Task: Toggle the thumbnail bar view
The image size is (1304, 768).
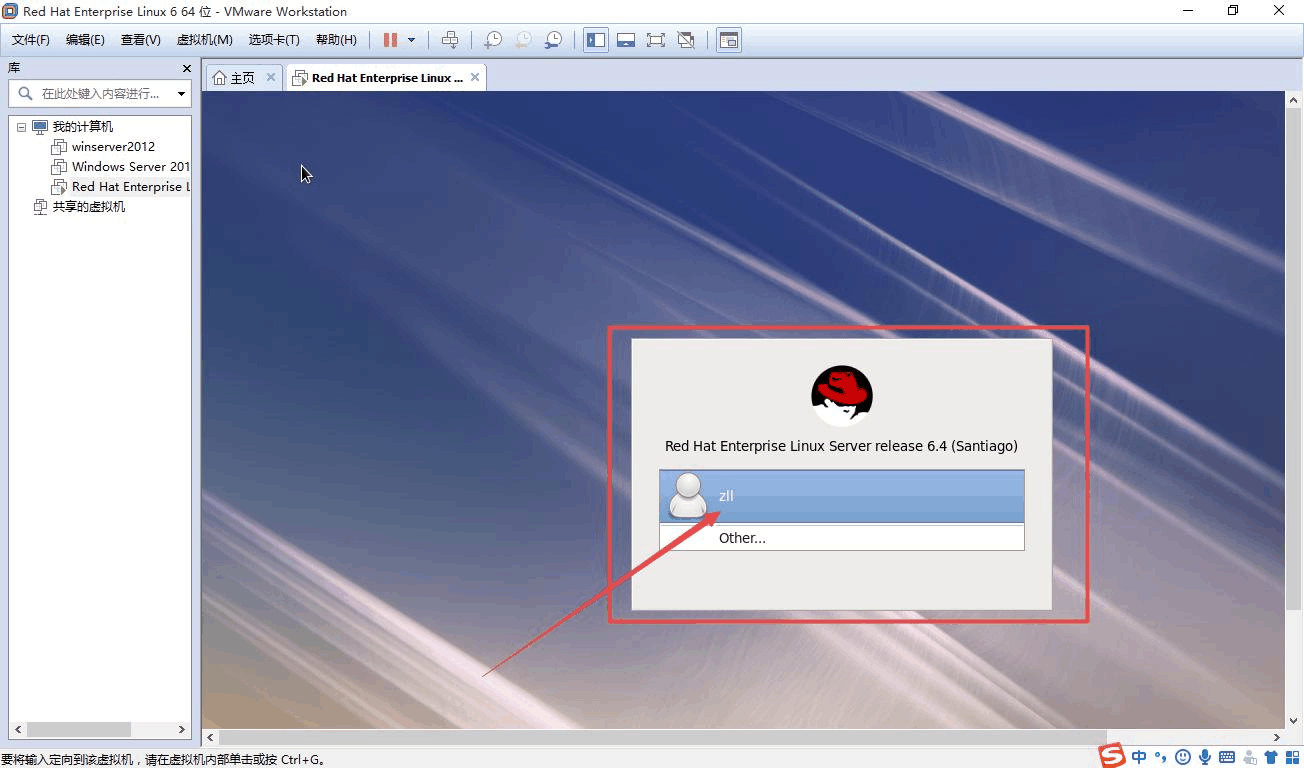Action: [x=626, y=40]
